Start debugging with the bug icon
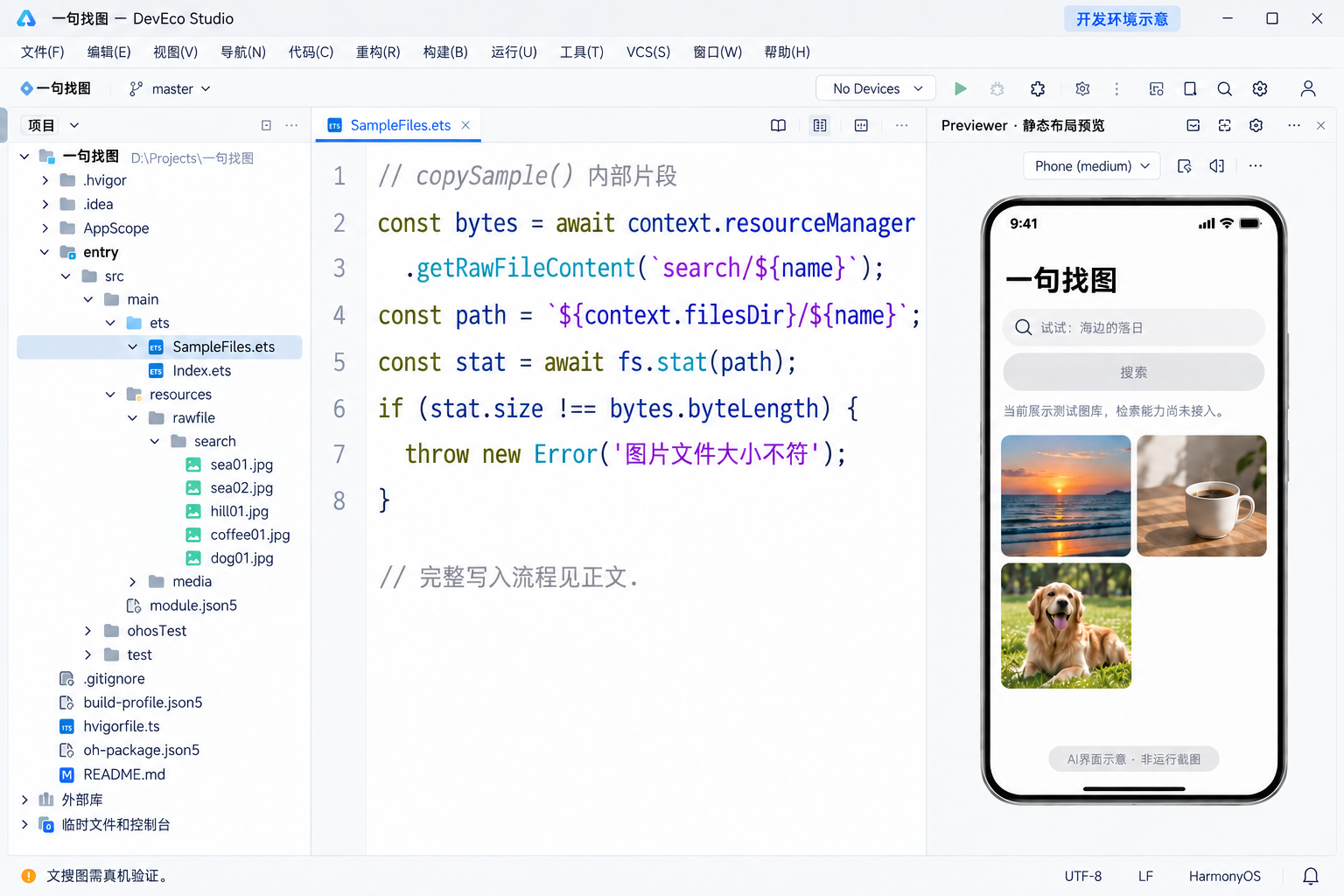This screenshot has height=896, width=1344. (997, 88)
